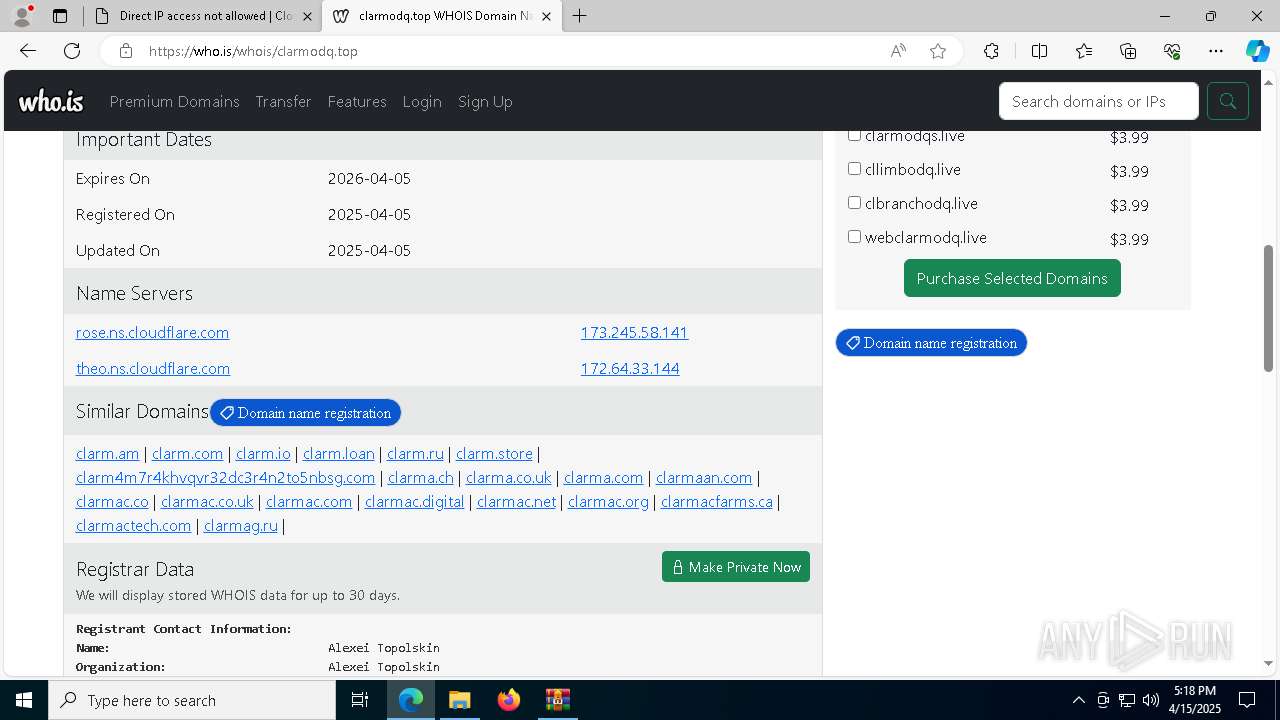Open Features in who.is navbar
The height and width of the screenshot is (720, 1280).
357,101
